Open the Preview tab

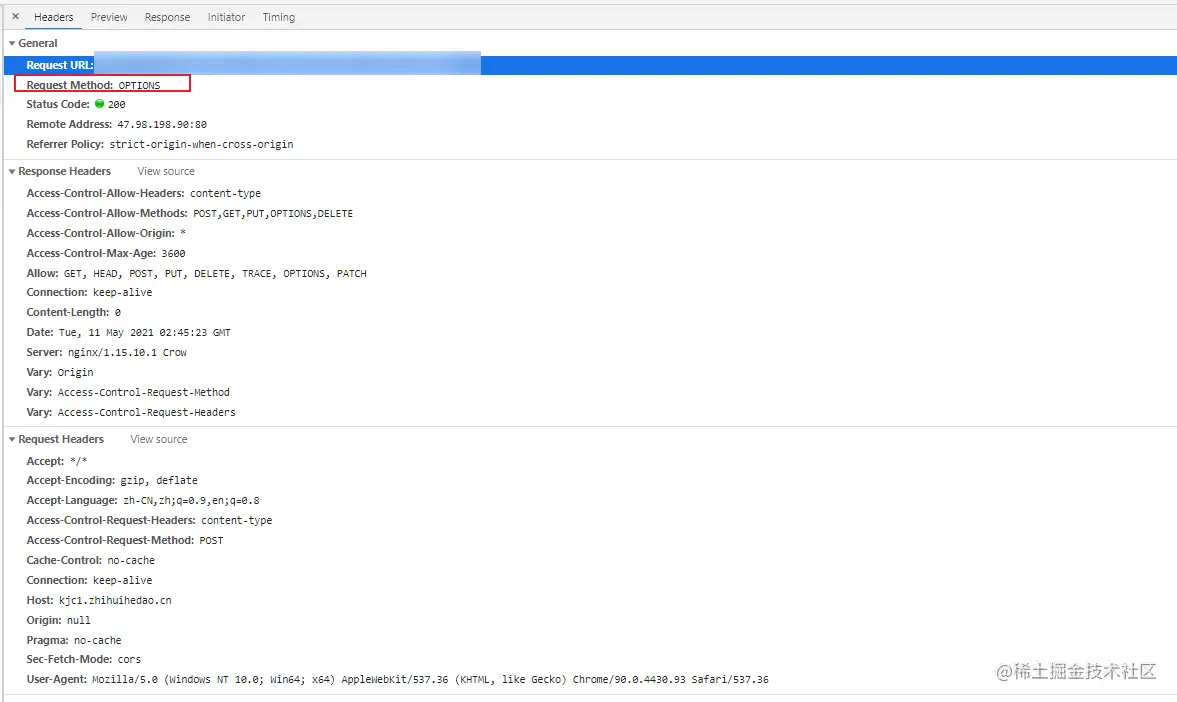tap(109, 17)
